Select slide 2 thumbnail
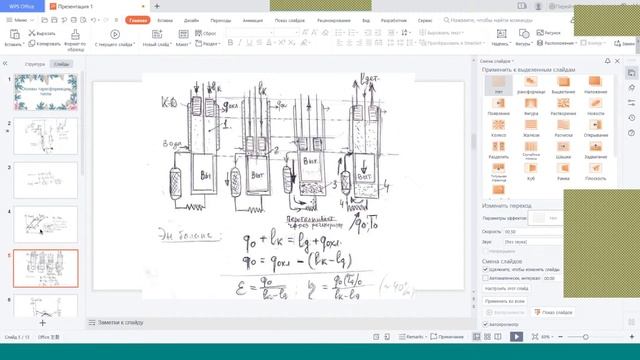640x360 pixels. point(46,136)
